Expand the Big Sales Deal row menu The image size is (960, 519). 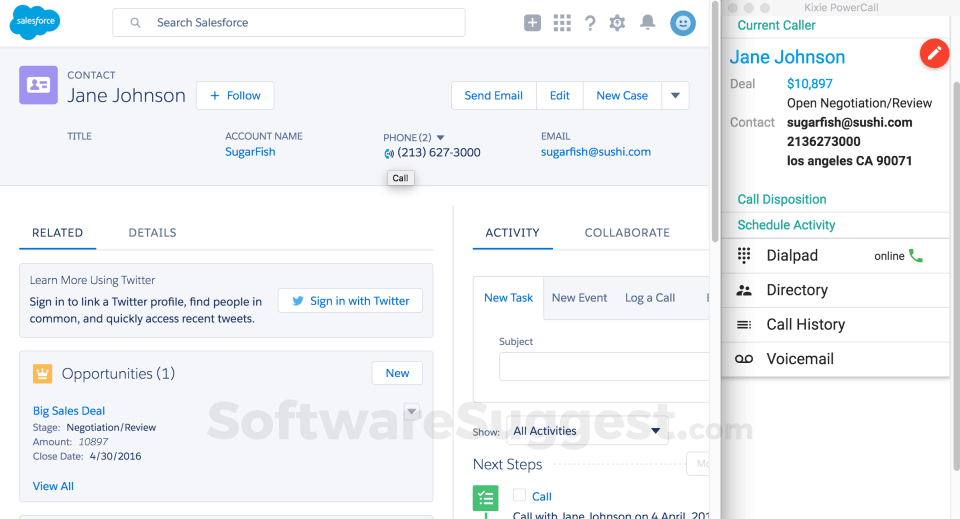click(x=412, y=411)
